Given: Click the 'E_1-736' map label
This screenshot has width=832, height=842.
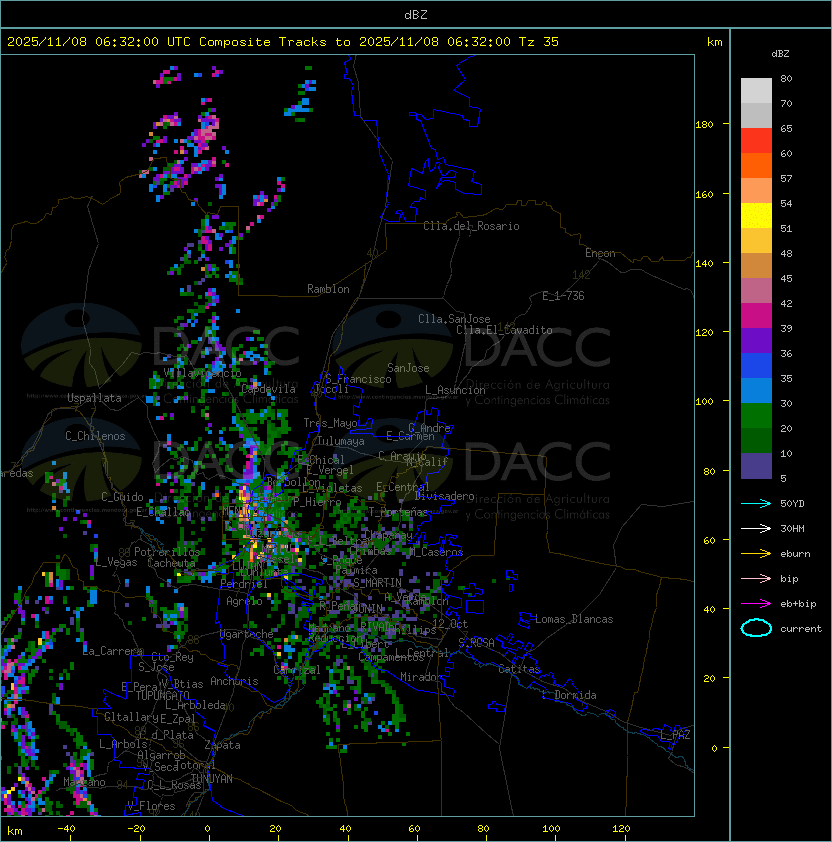Looking at the screenshot, I should click(563, 296).
